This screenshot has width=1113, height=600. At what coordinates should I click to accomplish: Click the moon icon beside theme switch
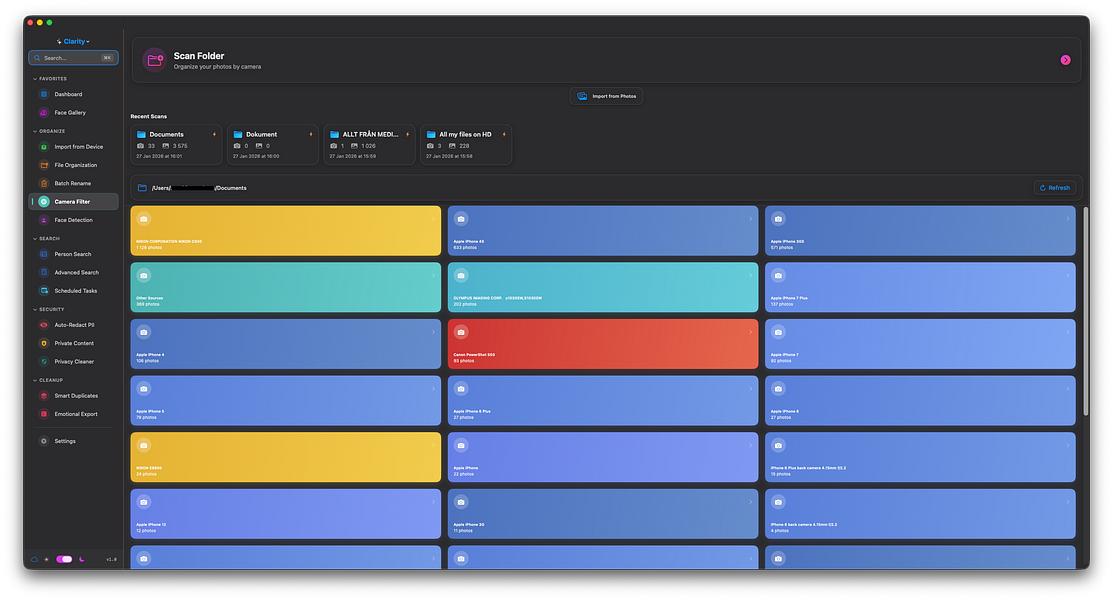82,560
